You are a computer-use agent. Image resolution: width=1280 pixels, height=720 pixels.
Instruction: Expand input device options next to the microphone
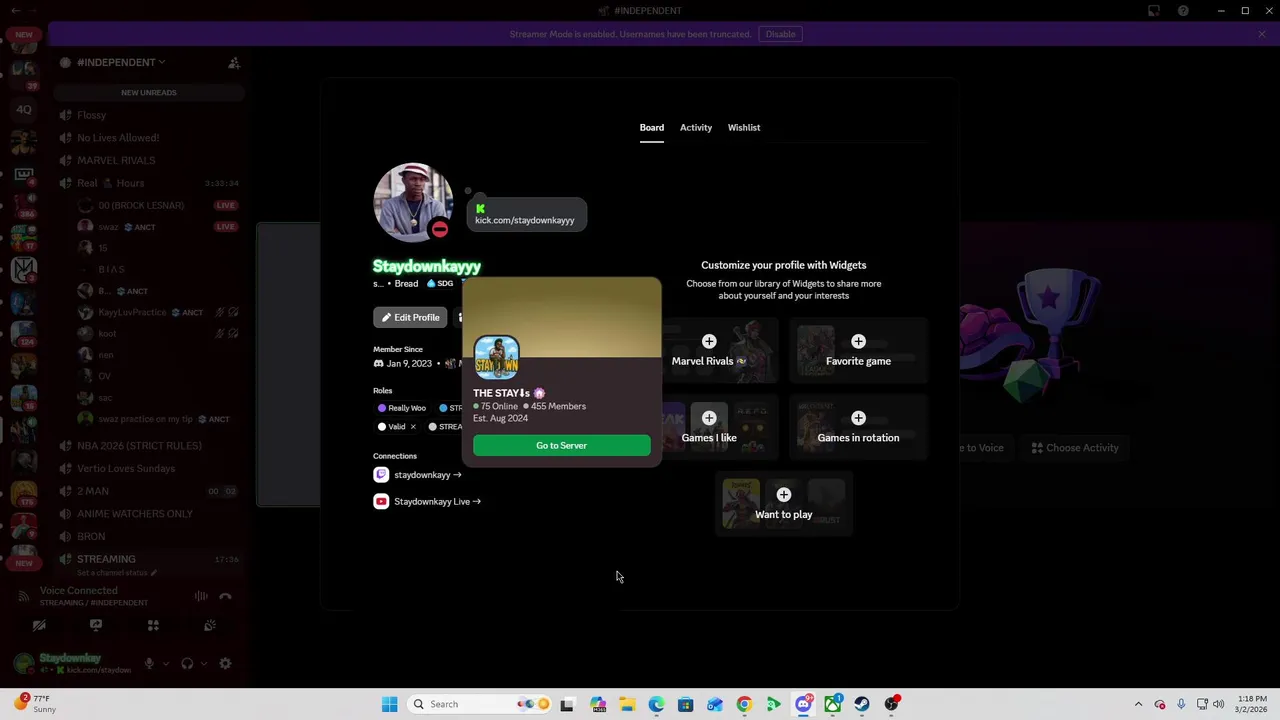[x=165, y=663]
